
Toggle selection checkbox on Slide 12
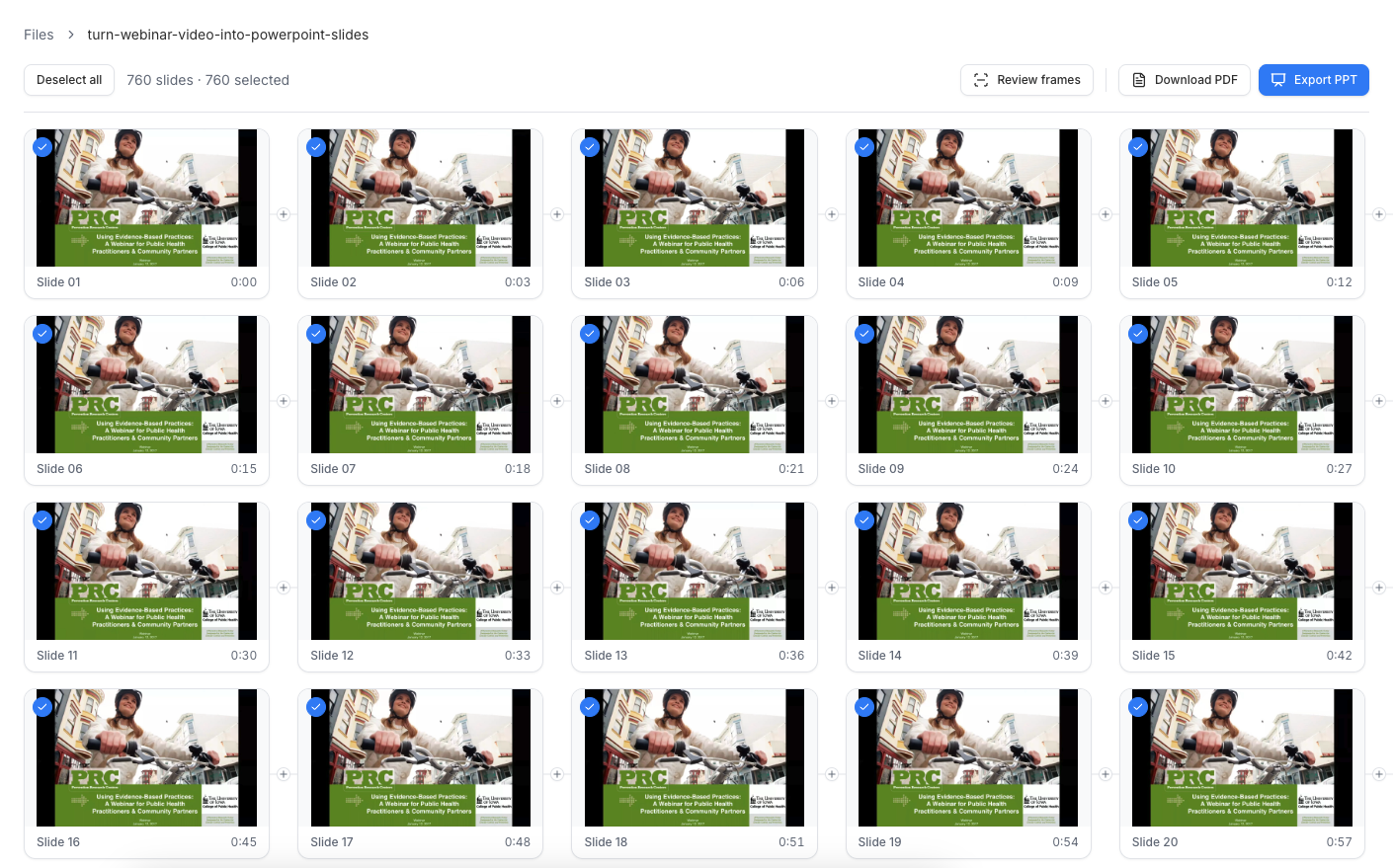click(x=316, y=520)
